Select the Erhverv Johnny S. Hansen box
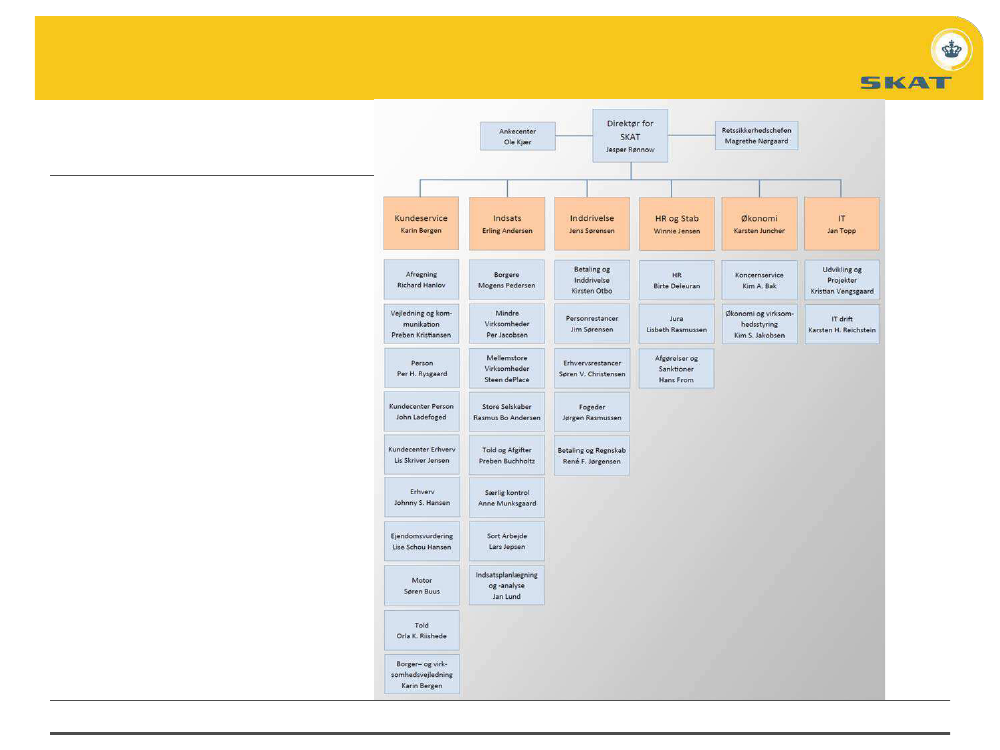The height and width of the screenshot is (750, 1000). pyautogui.click(x=422, y=497)
